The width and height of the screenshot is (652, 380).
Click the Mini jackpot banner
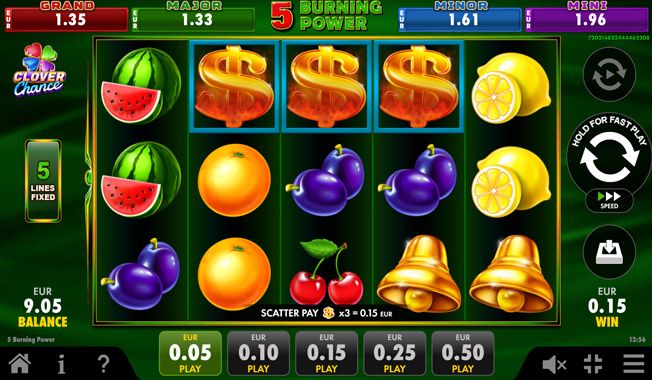pyautogui.click(x=587, y=17)
